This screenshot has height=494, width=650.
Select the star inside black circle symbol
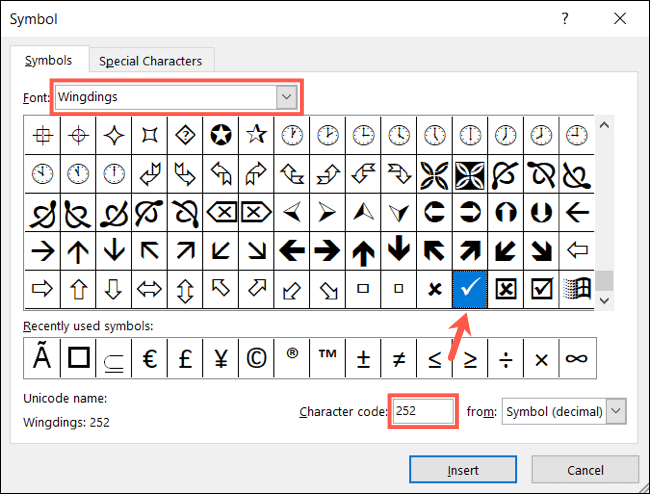(x=221, y=135)
